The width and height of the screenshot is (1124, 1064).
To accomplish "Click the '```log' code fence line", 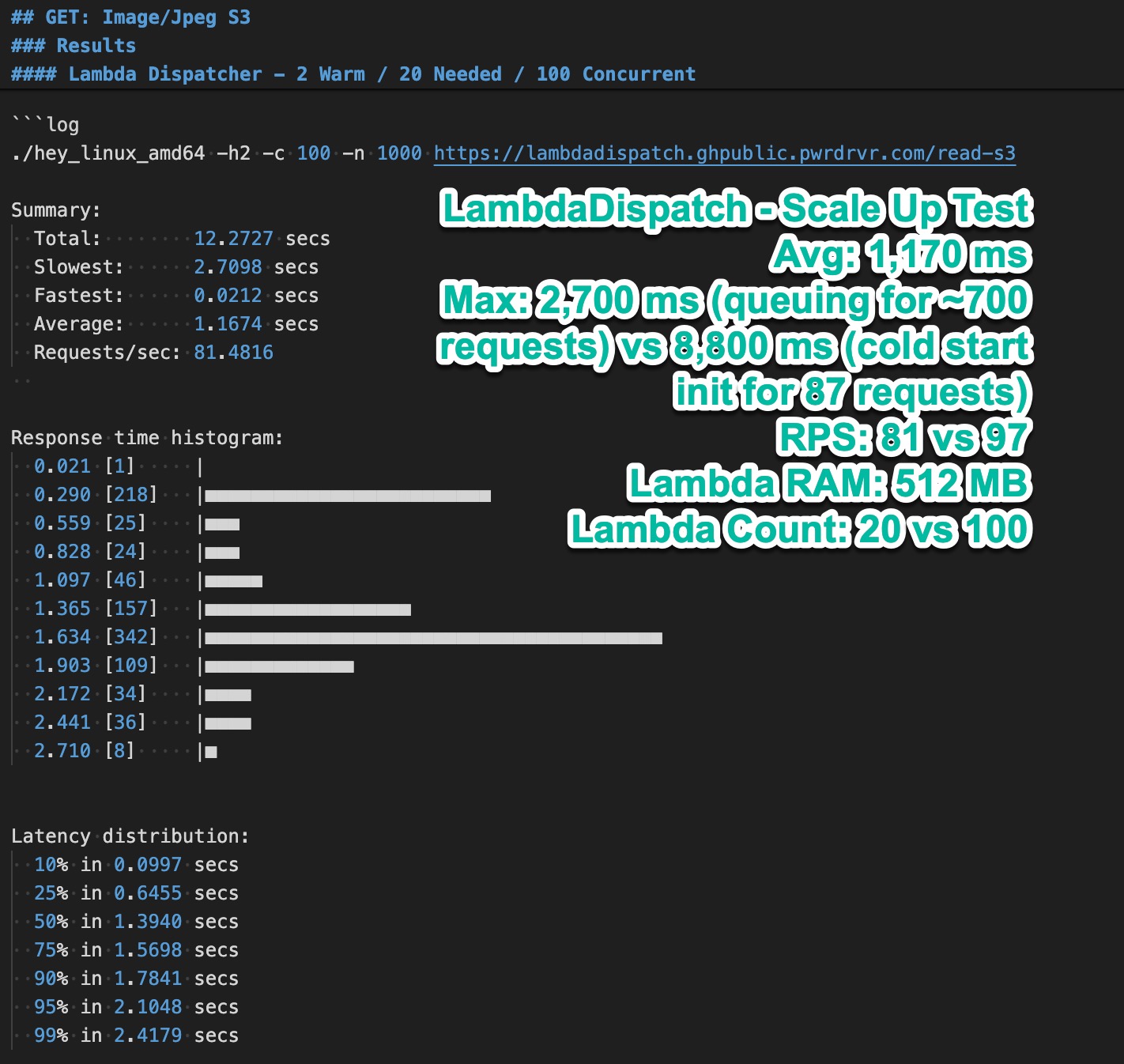I will [x=45, y=125].
